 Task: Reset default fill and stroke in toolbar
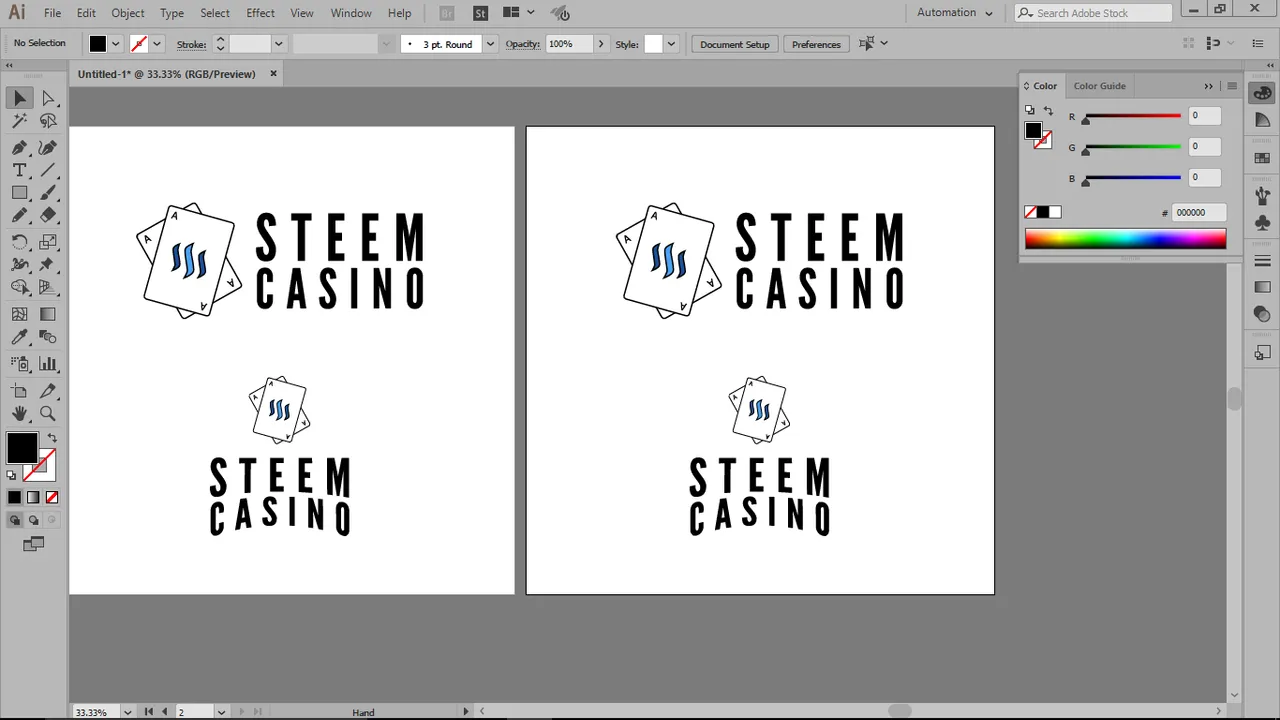pyautogui.click(x=11, y=475)
